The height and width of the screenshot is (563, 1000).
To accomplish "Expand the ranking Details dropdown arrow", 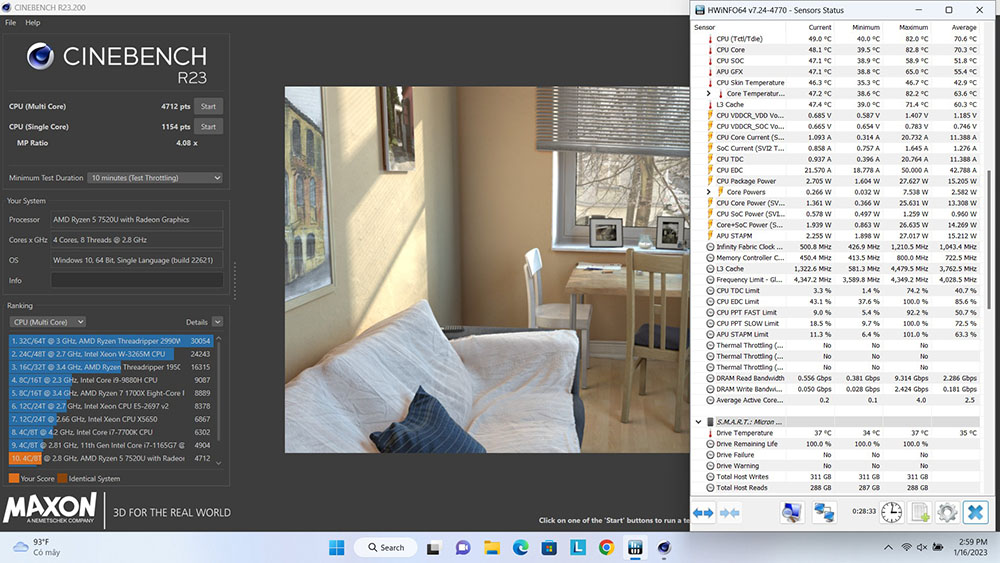I will (217, 322).
